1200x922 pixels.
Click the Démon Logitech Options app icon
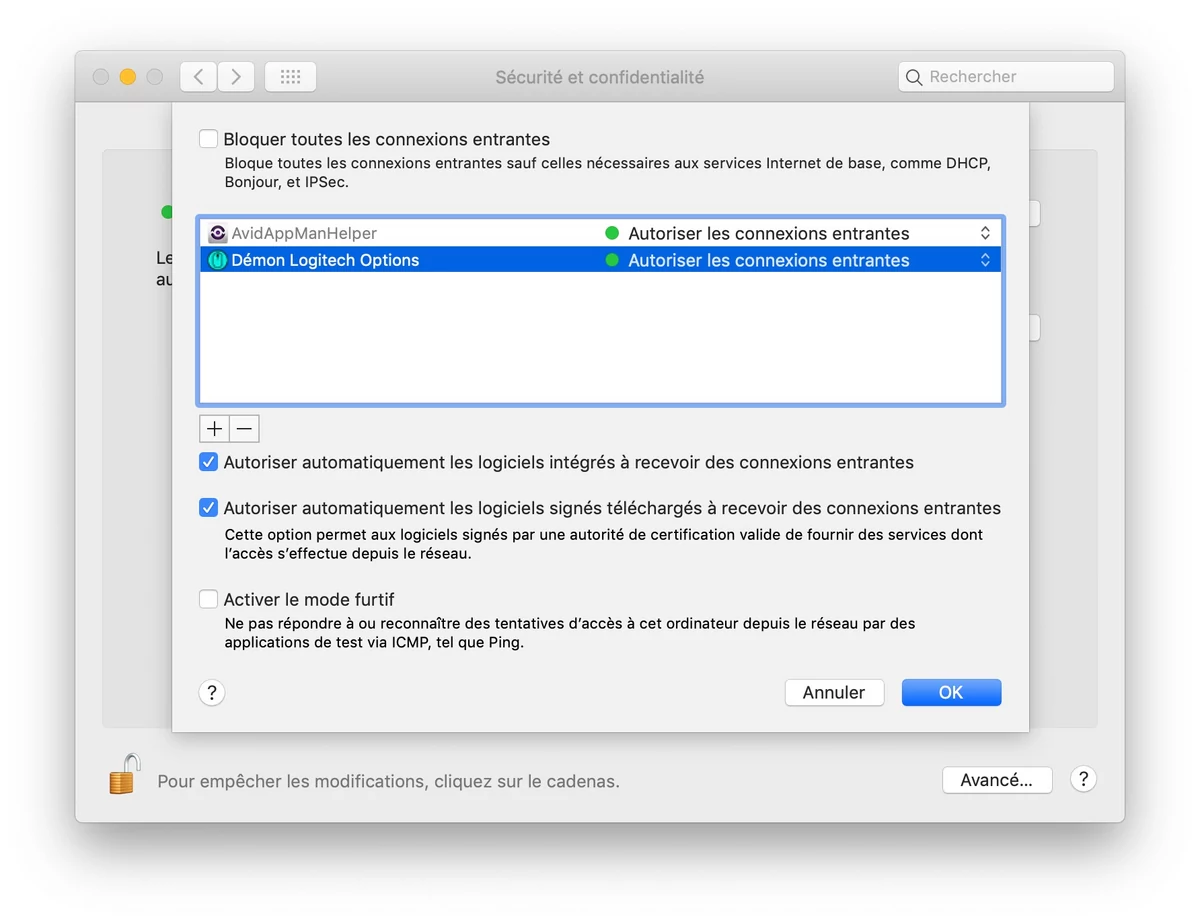pos(218,260)
